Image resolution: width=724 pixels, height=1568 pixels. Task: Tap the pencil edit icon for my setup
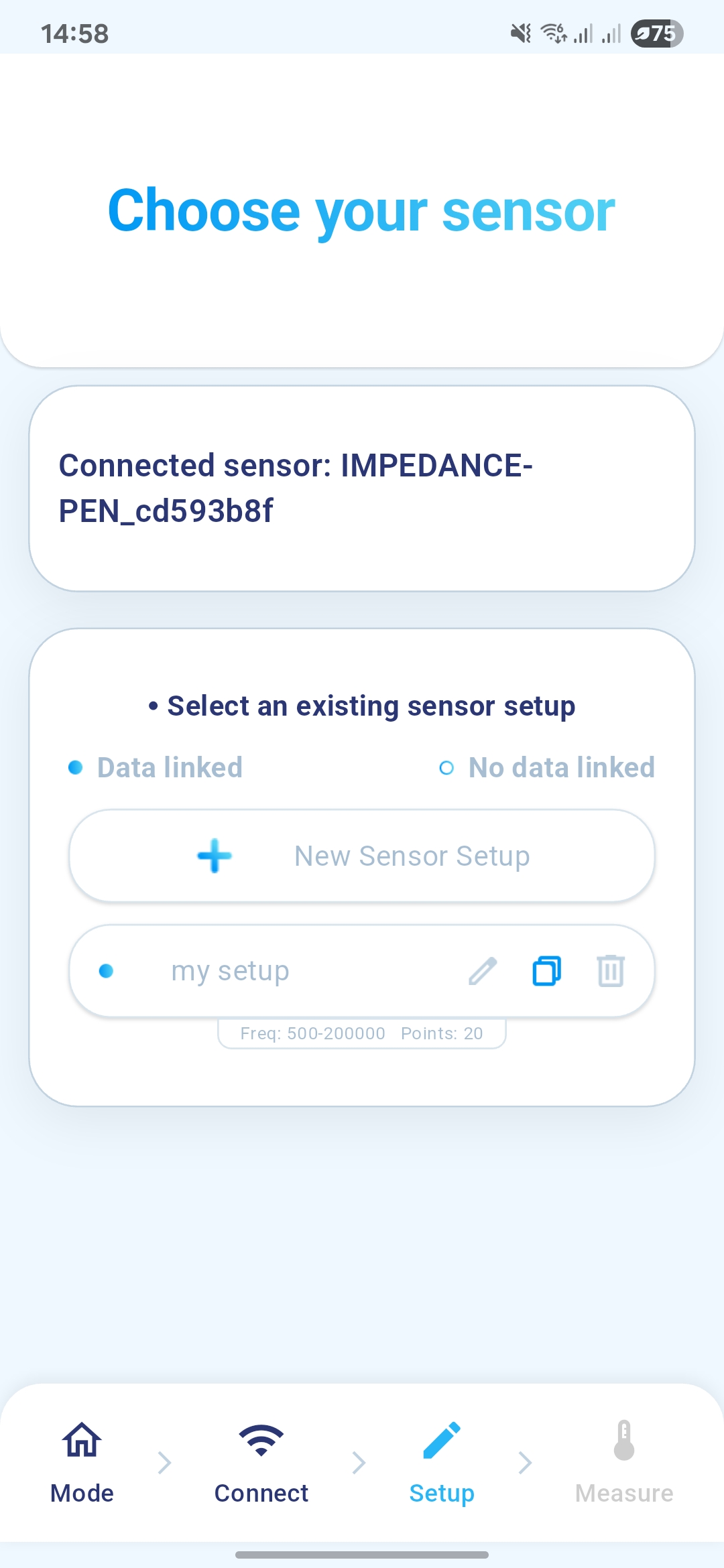483,971
